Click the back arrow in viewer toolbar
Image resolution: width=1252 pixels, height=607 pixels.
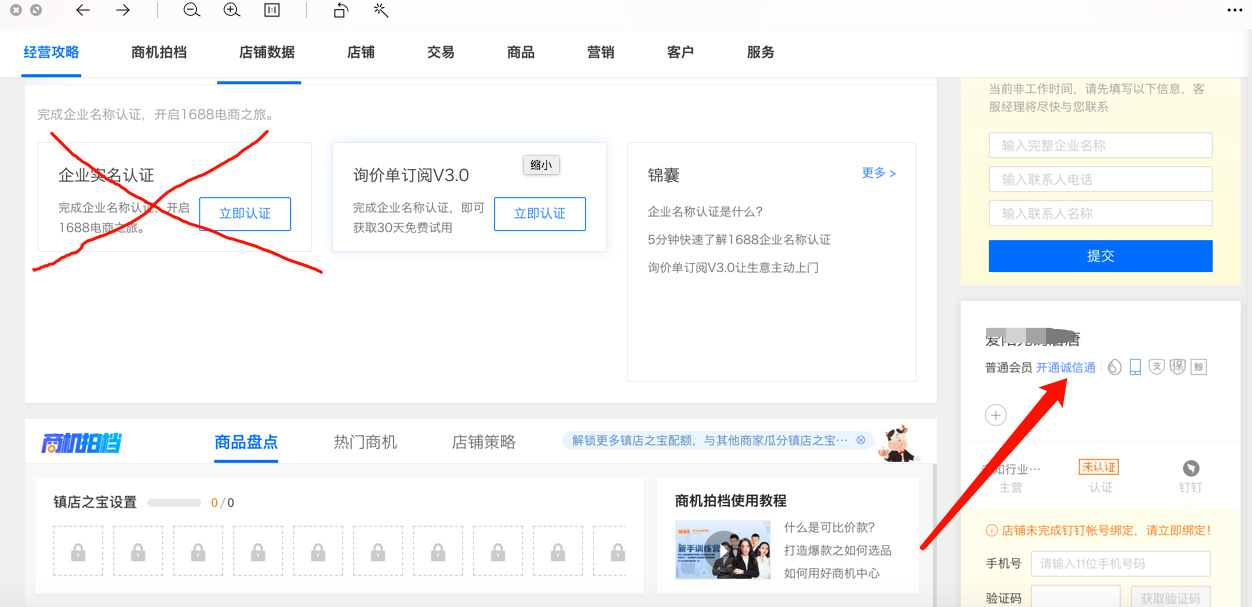(x=83, y=10)
